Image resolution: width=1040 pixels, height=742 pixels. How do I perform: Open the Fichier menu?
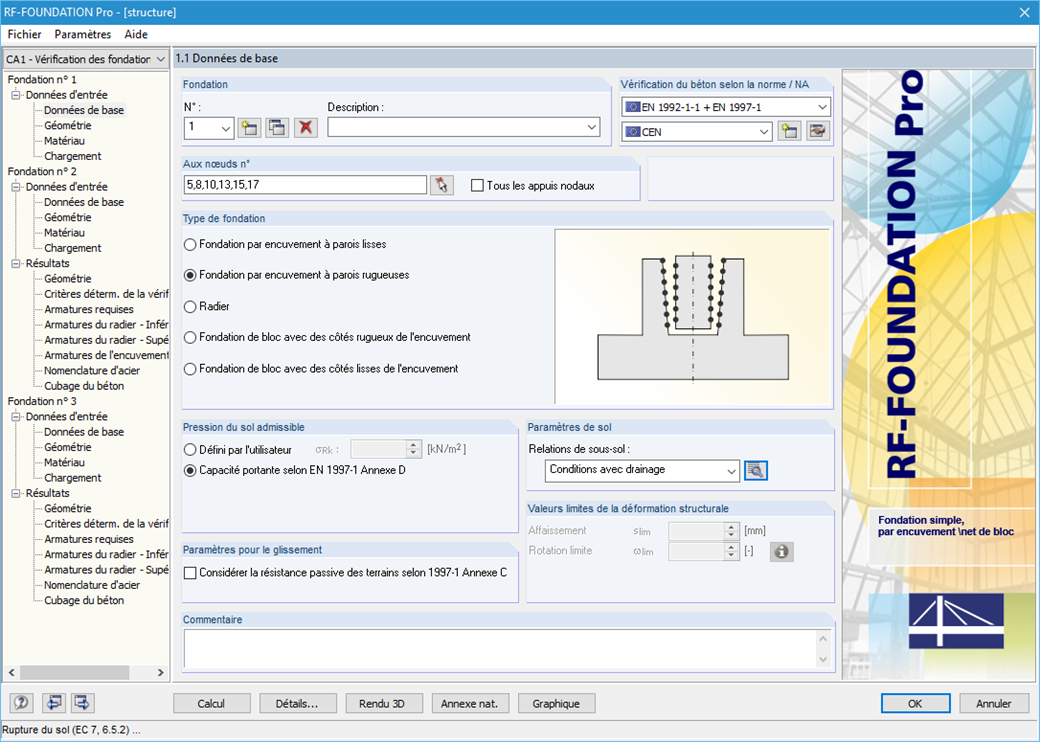click(25, 34)
